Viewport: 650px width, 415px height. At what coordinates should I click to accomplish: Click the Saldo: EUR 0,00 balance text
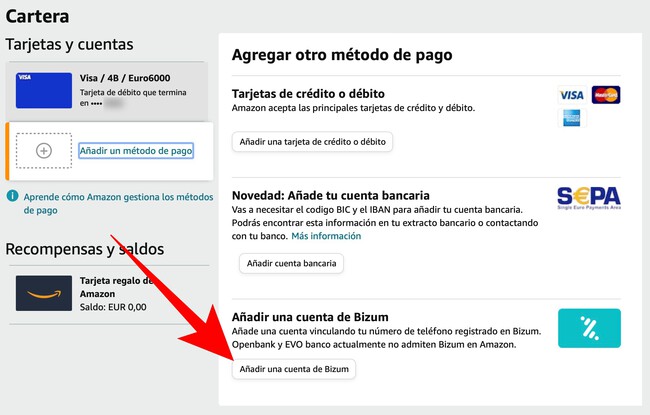coord(113,307)
